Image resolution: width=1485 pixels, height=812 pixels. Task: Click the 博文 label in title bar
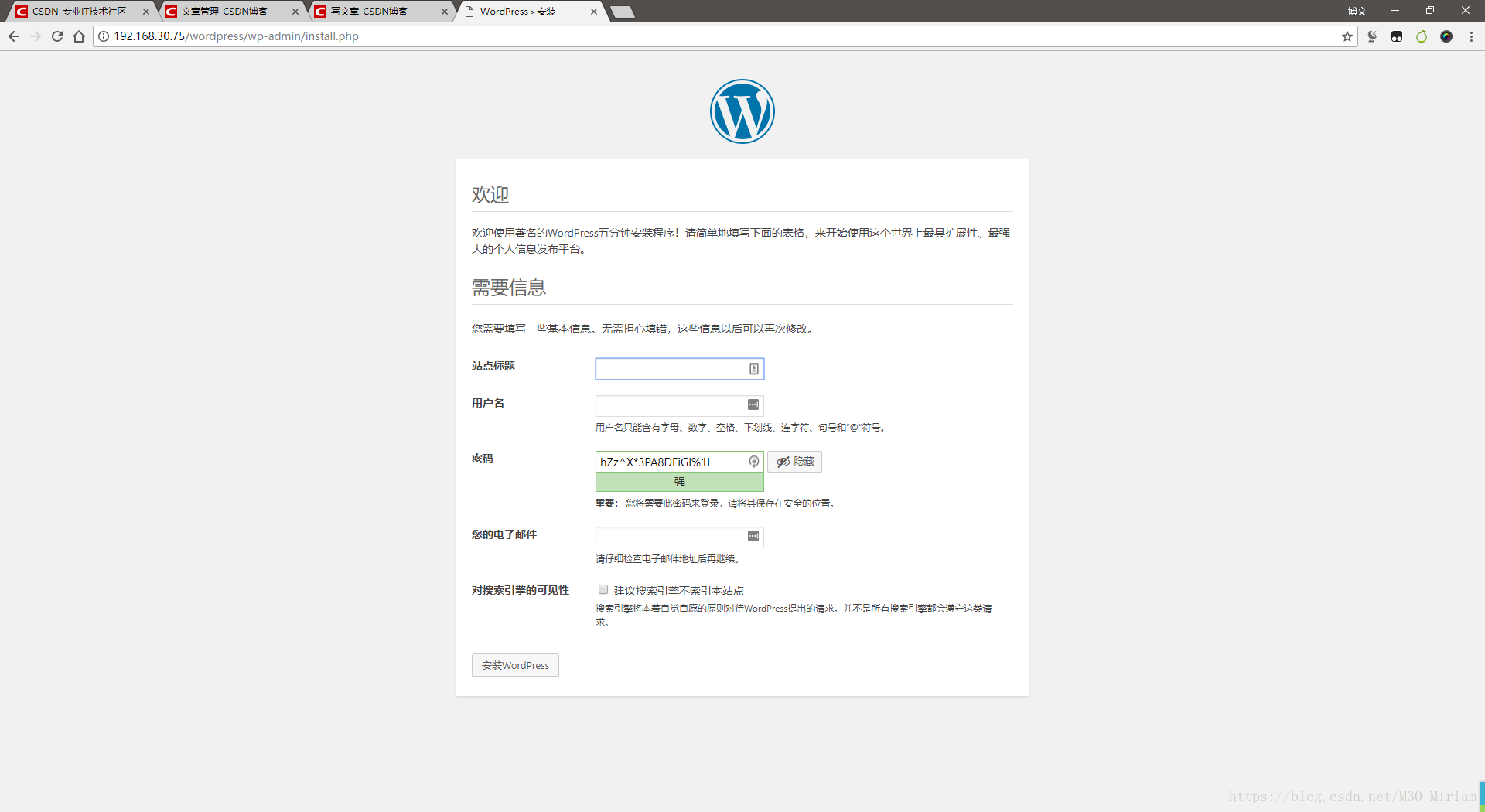(x=1357, y=12)
